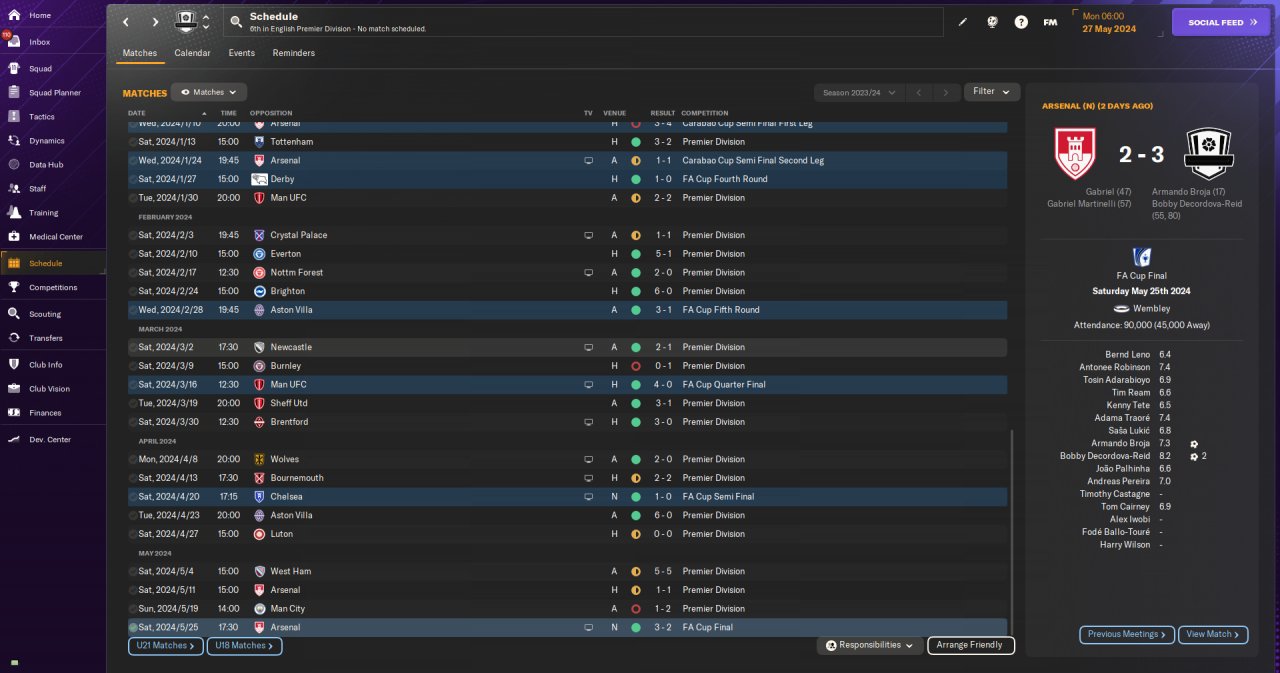
Task: Open Club Vision page
Action: pos(49,389)
